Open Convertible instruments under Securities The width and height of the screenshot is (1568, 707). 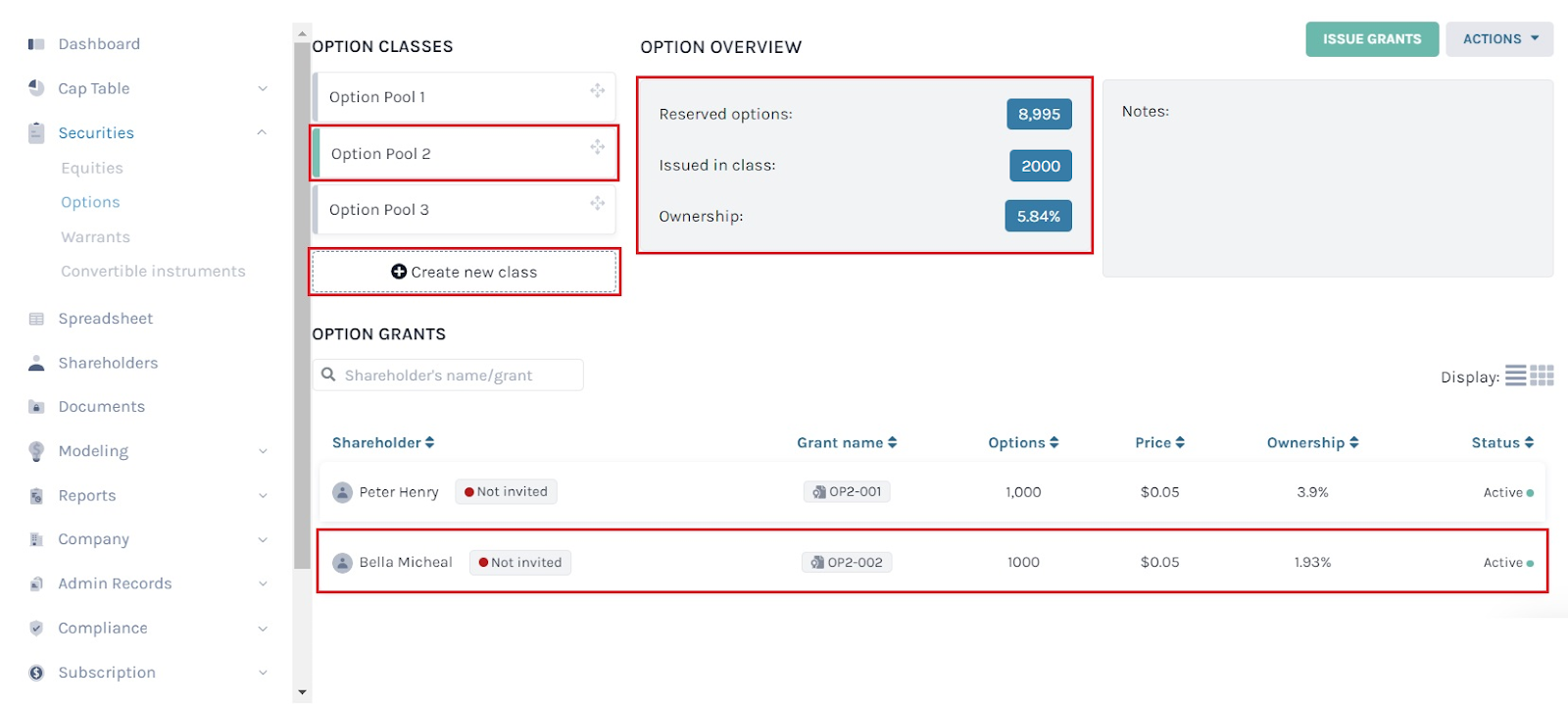click(153, 272)
